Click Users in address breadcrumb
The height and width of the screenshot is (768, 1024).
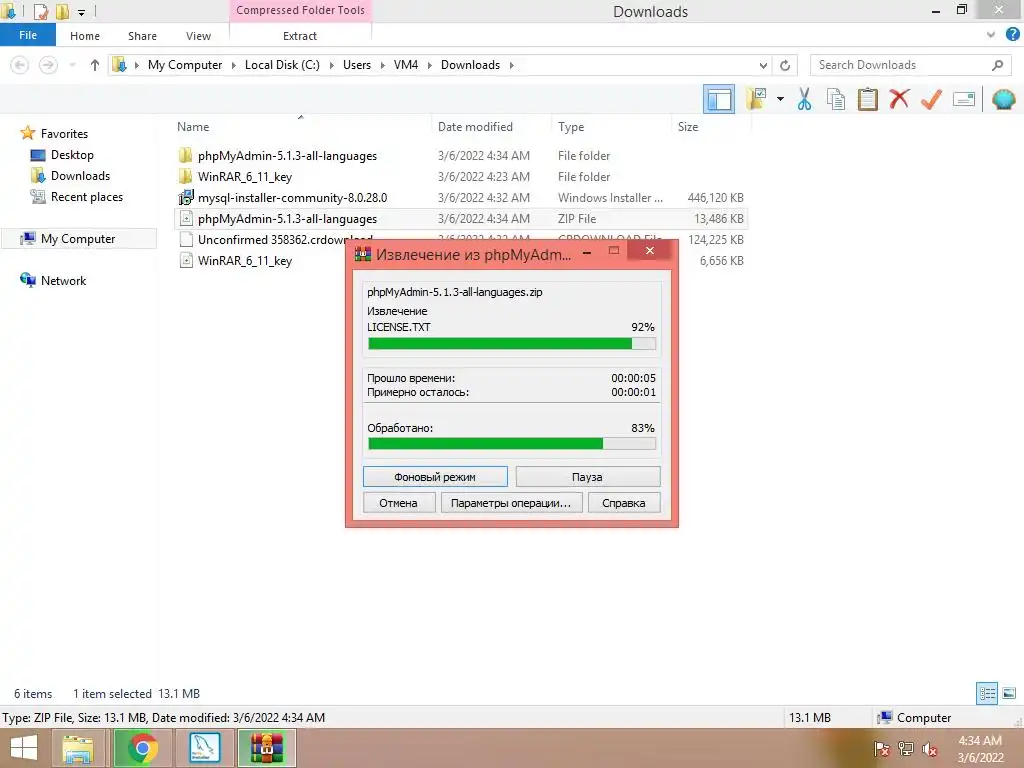tap(357, 65)
